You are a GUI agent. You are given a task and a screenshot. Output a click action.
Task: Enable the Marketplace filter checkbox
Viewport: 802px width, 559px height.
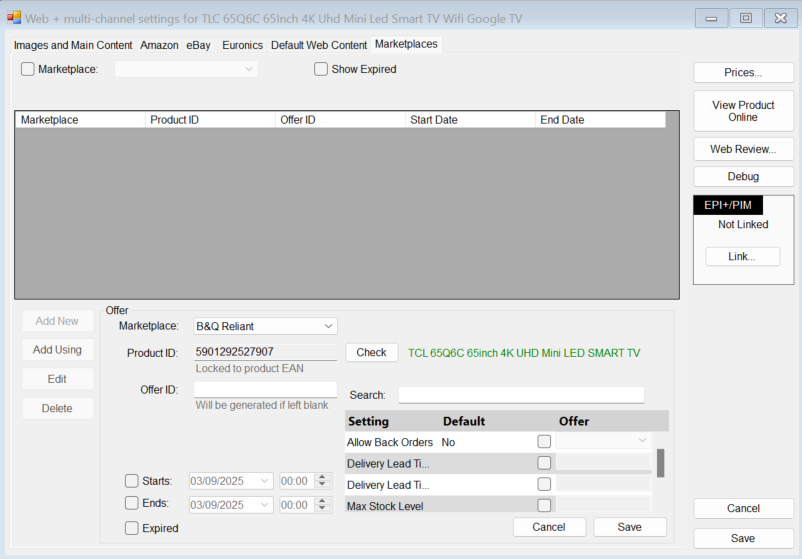click(x=27, y=69)
